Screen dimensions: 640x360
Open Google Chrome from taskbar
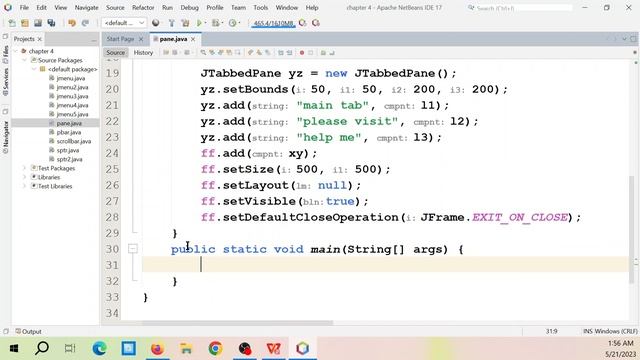[x=215, y=349]
